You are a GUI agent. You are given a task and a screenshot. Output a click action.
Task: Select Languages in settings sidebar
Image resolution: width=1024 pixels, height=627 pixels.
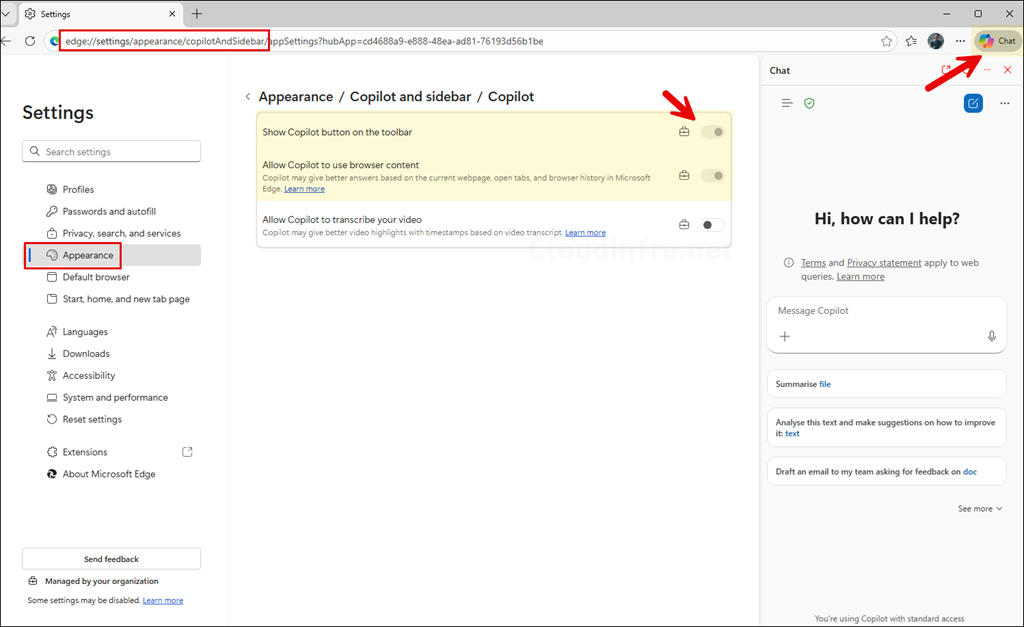[x=85, y=332]
